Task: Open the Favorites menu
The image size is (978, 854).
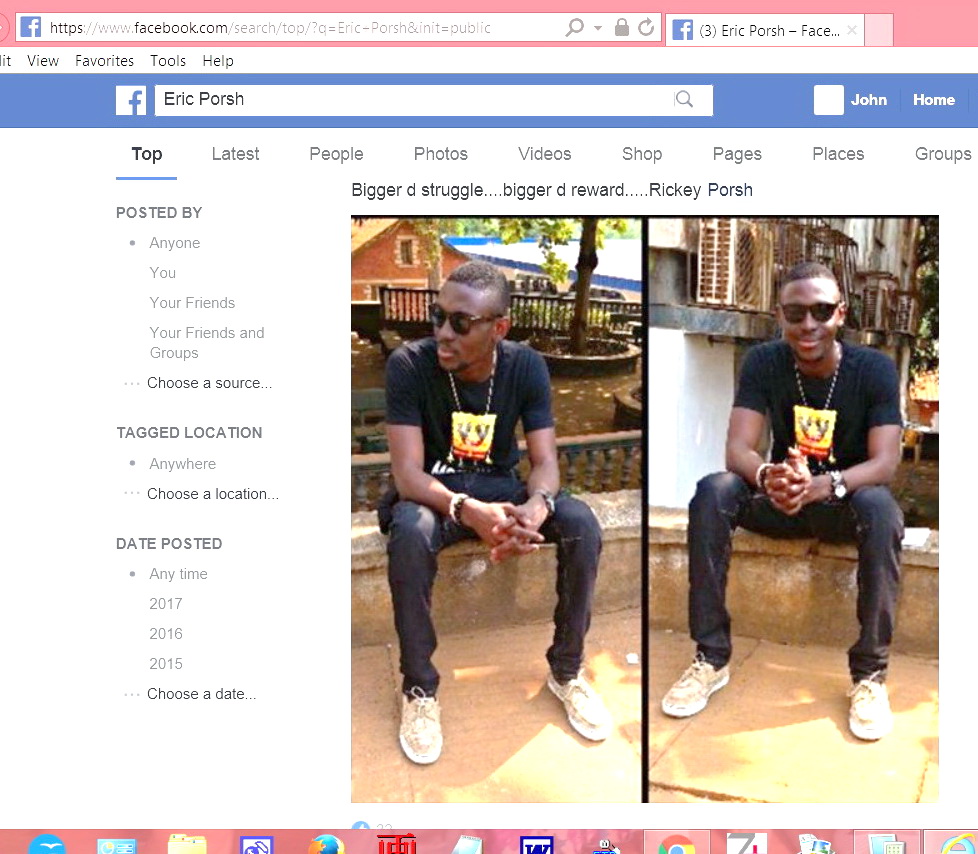Action: (104, 61)
